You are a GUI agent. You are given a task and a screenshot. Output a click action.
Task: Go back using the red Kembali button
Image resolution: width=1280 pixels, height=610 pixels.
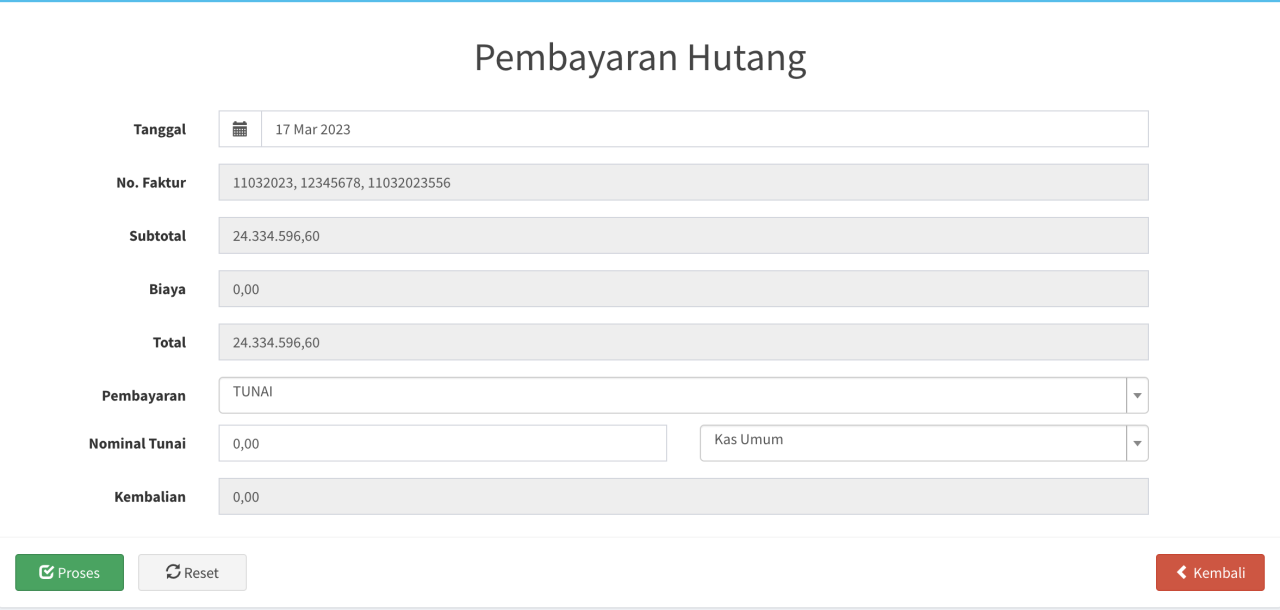1210,573
